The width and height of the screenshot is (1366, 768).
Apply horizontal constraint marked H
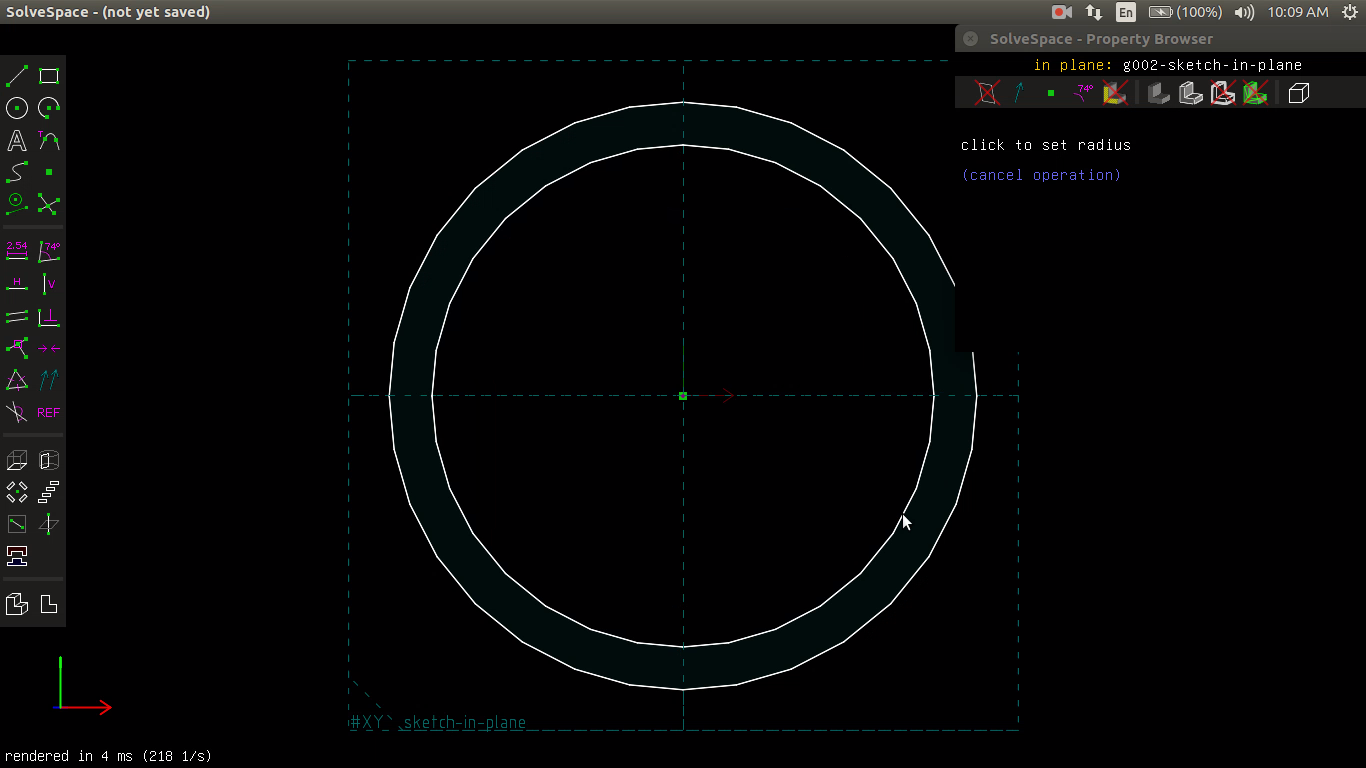click(17, 284)
